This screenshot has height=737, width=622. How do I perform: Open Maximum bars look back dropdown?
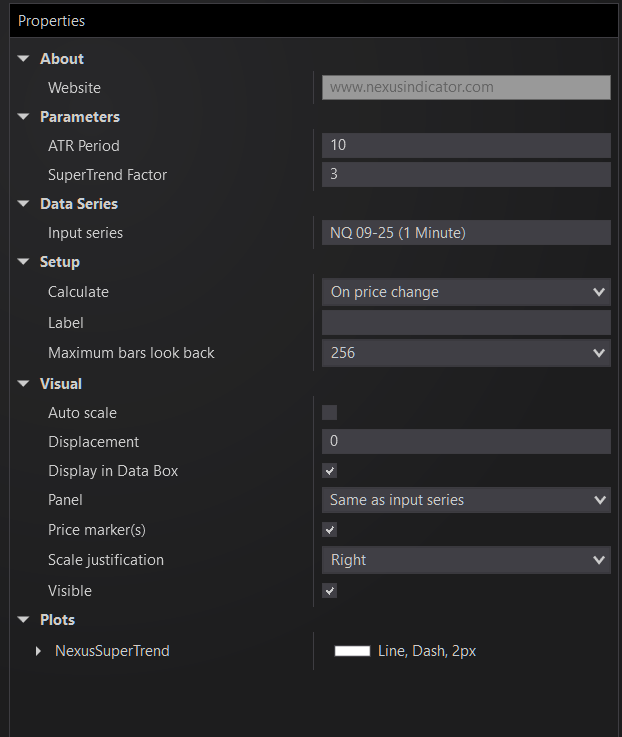click(466, 353)
